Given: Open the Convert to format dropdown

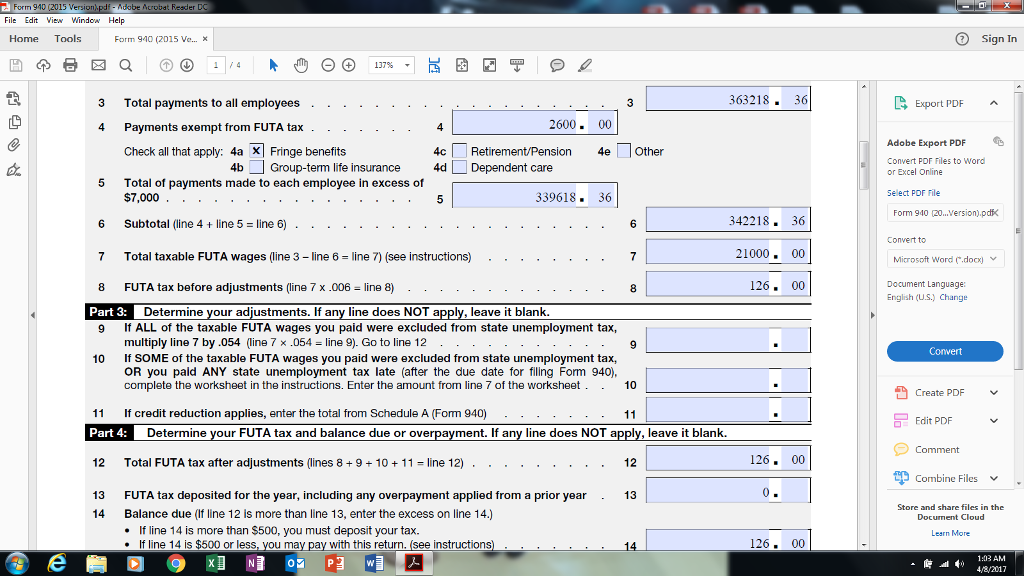Looking at the screenshot, I should point(945,259).
